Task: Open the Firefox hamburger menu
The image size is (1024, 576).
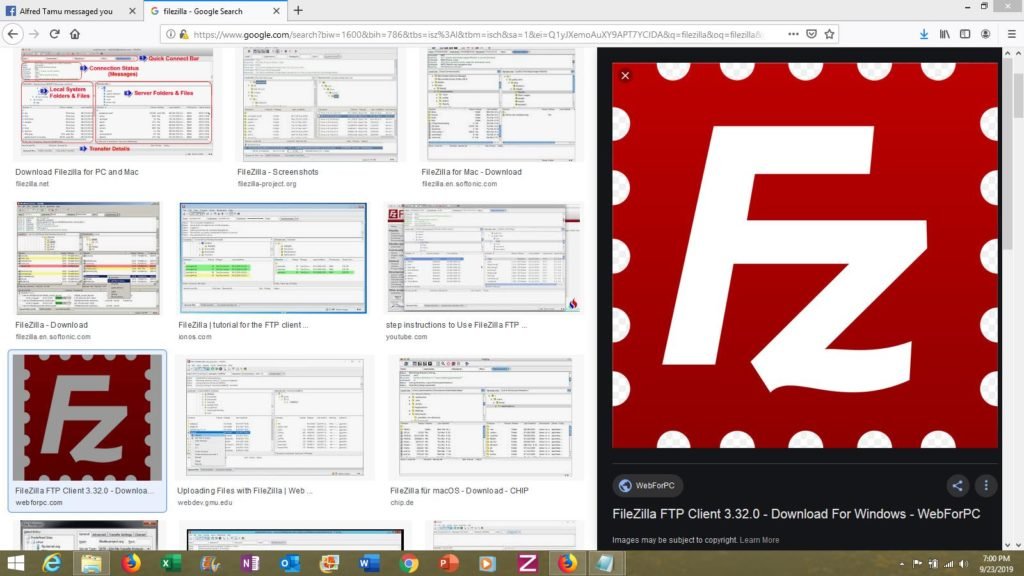Action: coord(1012,34)
